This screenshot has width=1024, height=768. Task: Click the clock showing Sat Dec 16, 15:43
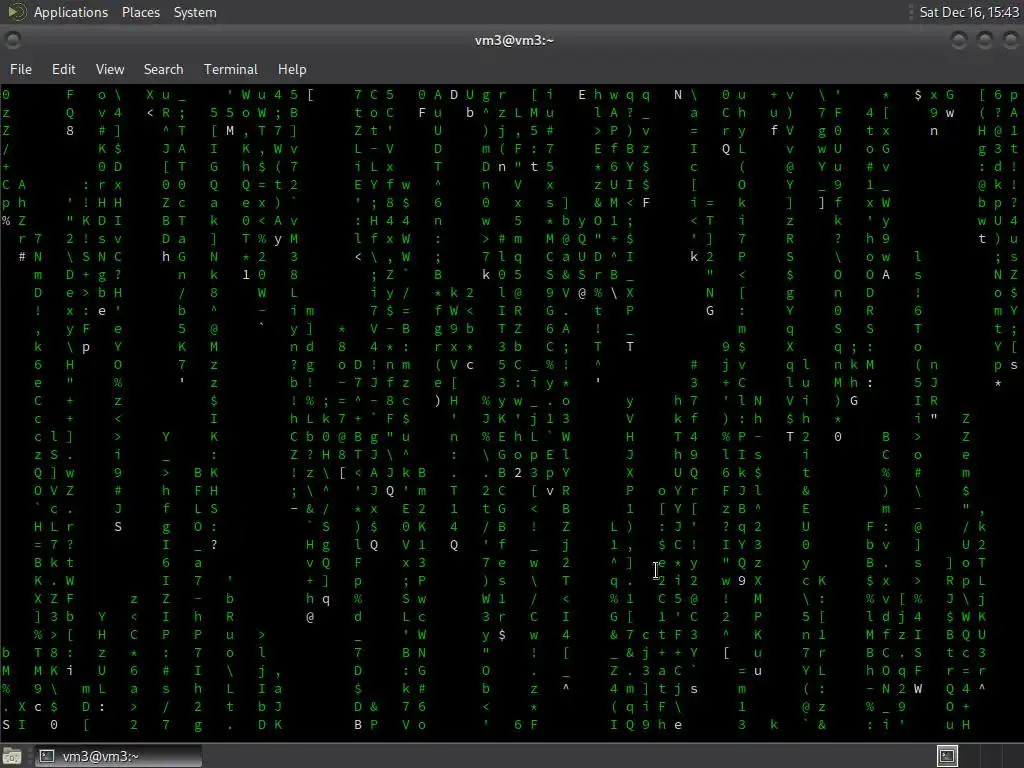tap(968, 12)
